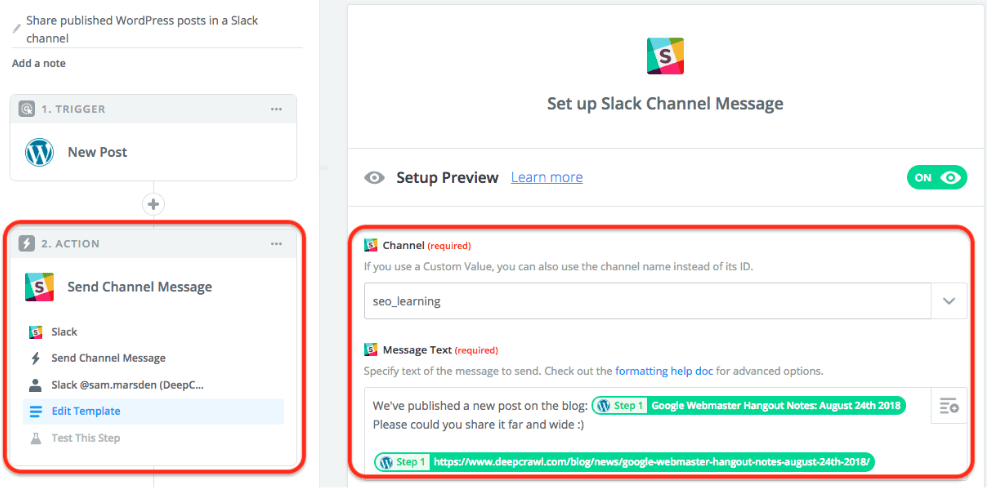Click Add a note under the title
The height and width of the screenshot is (497, 995).
(x=39, y=63)
